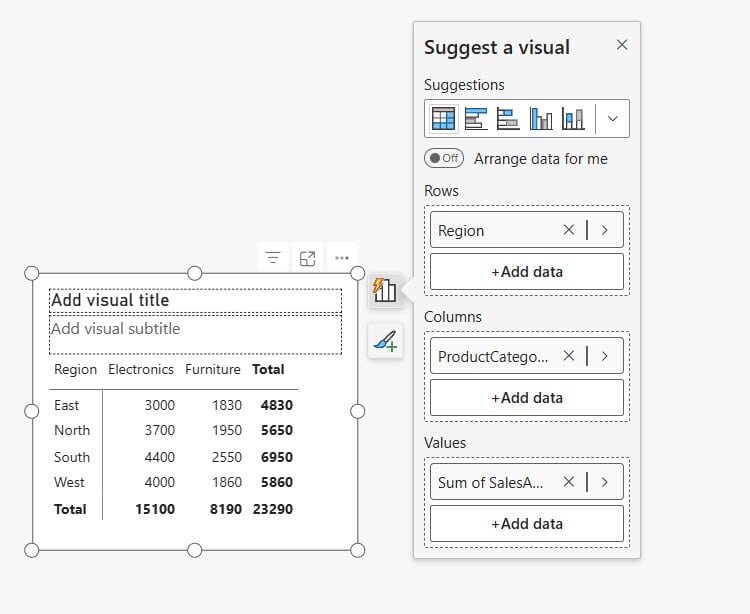Viewport: 750px width, 614px height.
Task: Toggle Arrange data for me switch
Action: pyautogui.click(x=444, y=158)
